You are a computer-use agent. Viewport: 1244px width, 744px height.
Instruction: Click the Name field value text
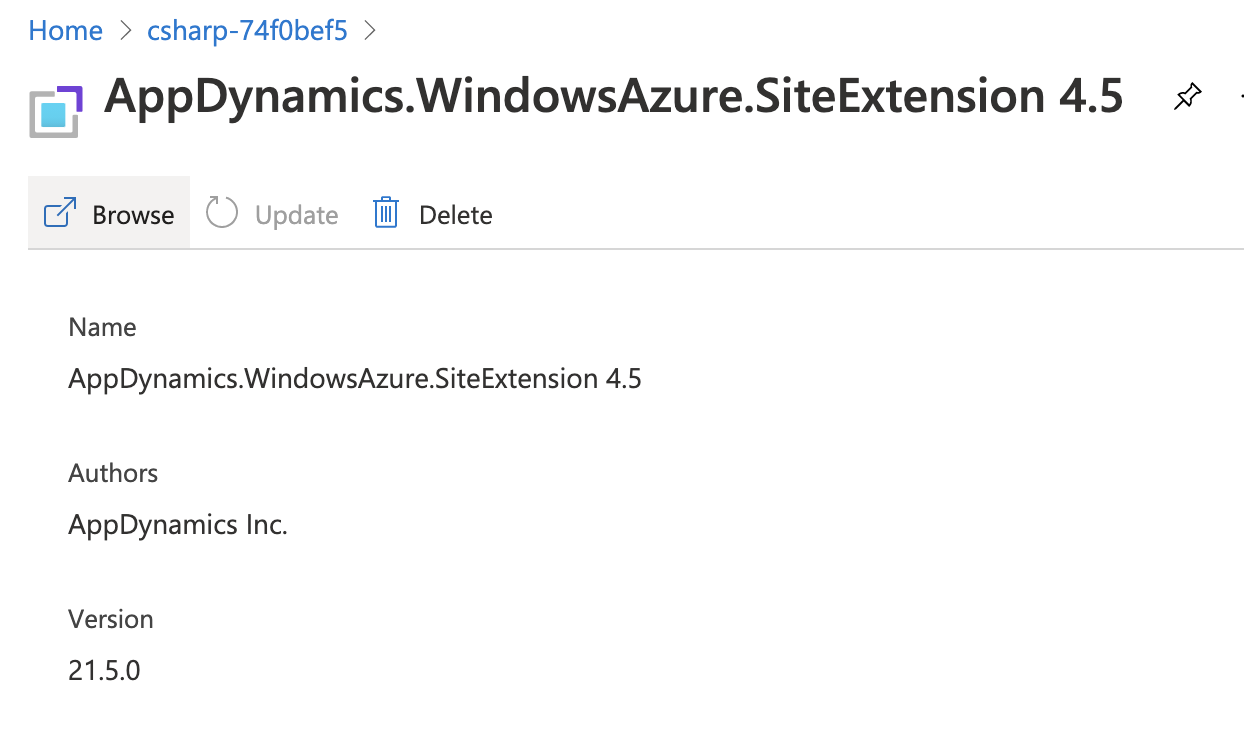tap(355, 378)
